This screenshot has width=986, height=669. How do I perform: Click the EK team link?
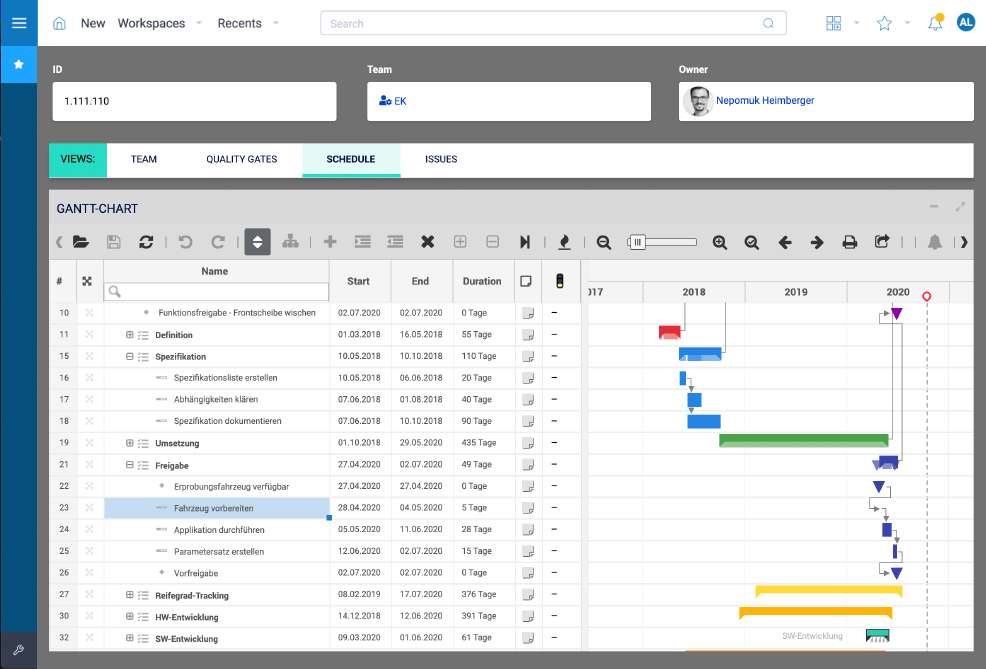(x=400, y=101)
